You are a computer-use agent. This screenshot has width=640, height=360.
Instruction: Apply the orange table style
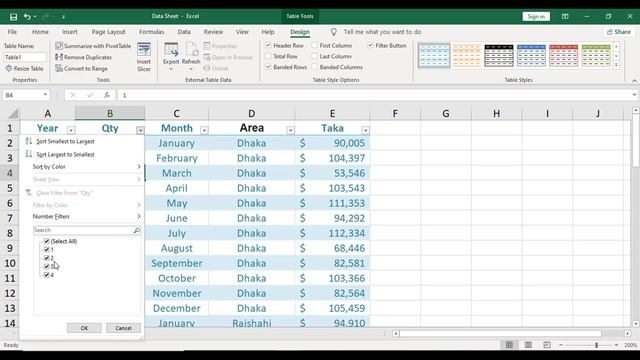(467, 56)
